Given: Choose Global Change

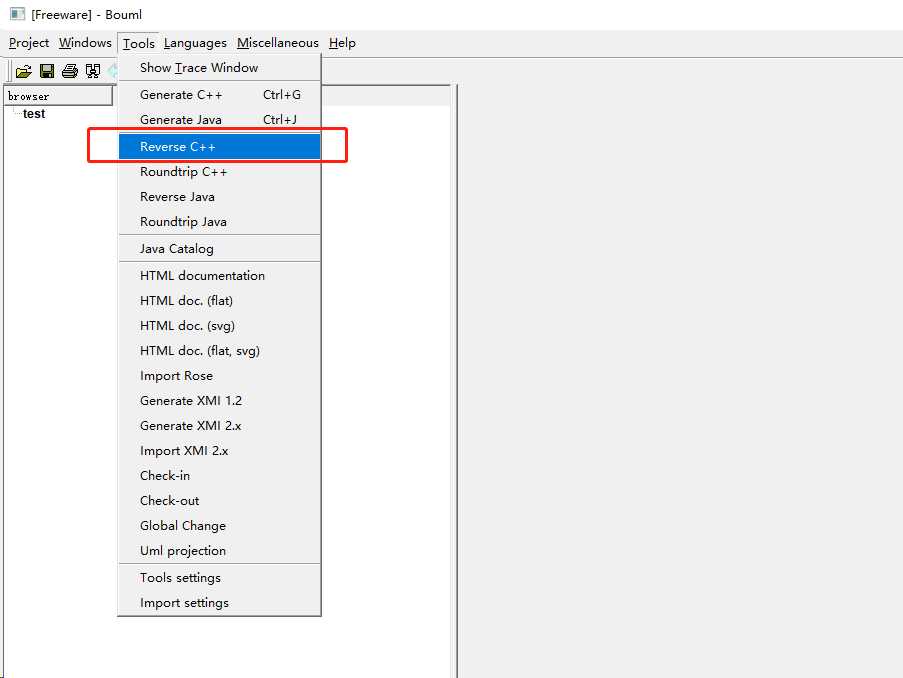Looking at the screenshot, I should [x=219, y=526].
